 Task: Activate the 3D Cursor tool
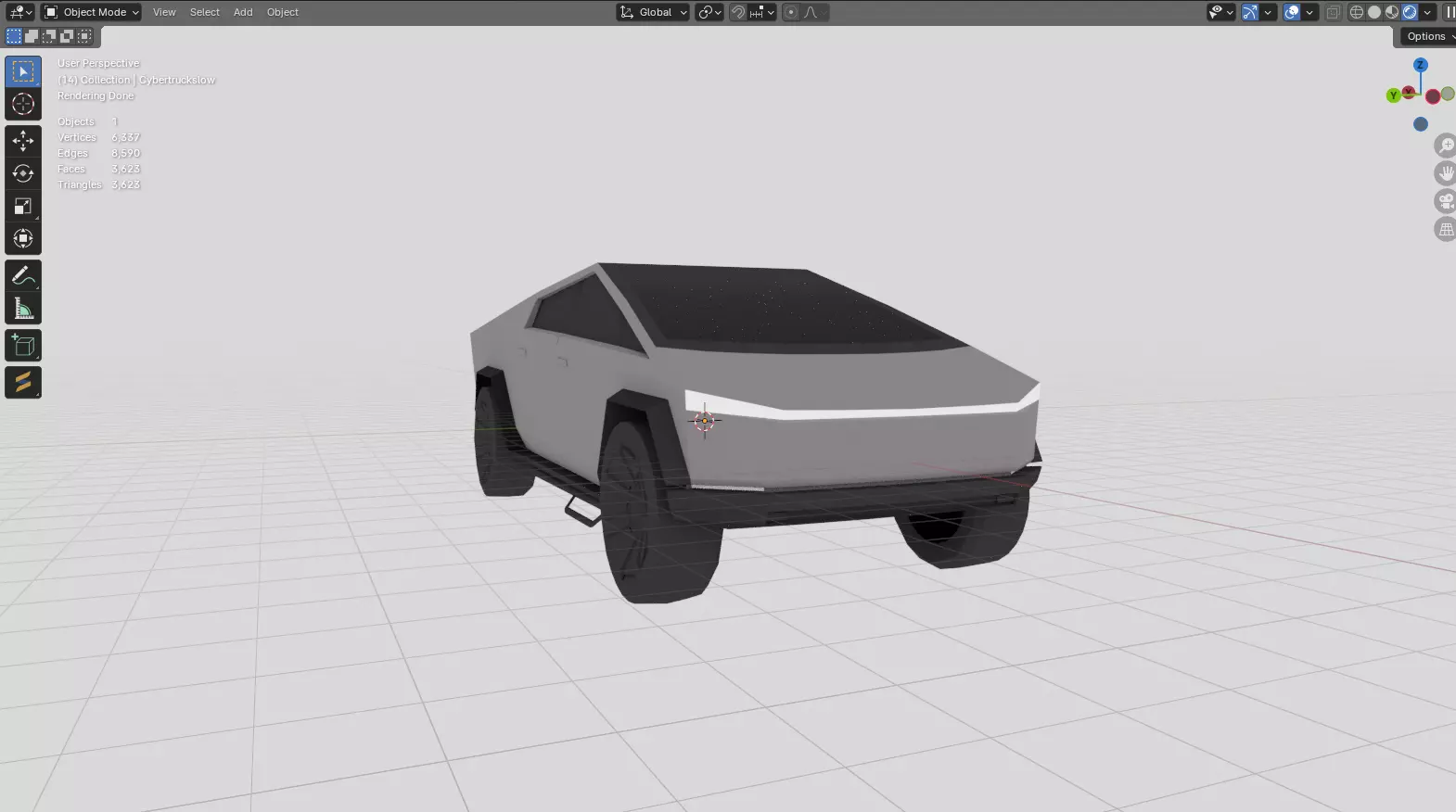click(23, 104)
